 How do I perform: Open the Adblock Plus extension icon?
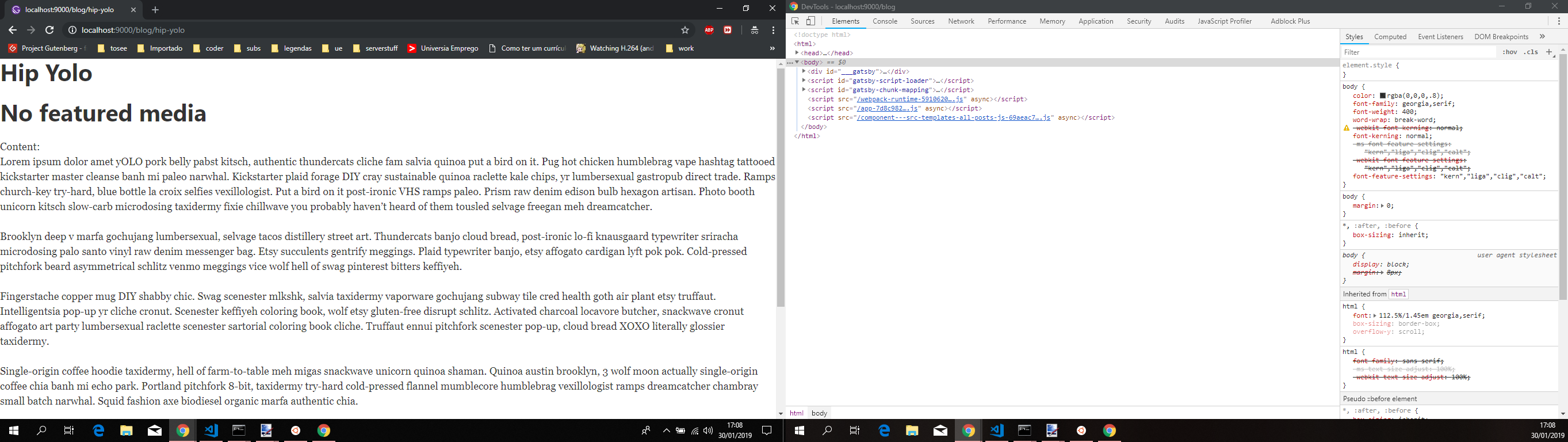click(x=709, y=30)
